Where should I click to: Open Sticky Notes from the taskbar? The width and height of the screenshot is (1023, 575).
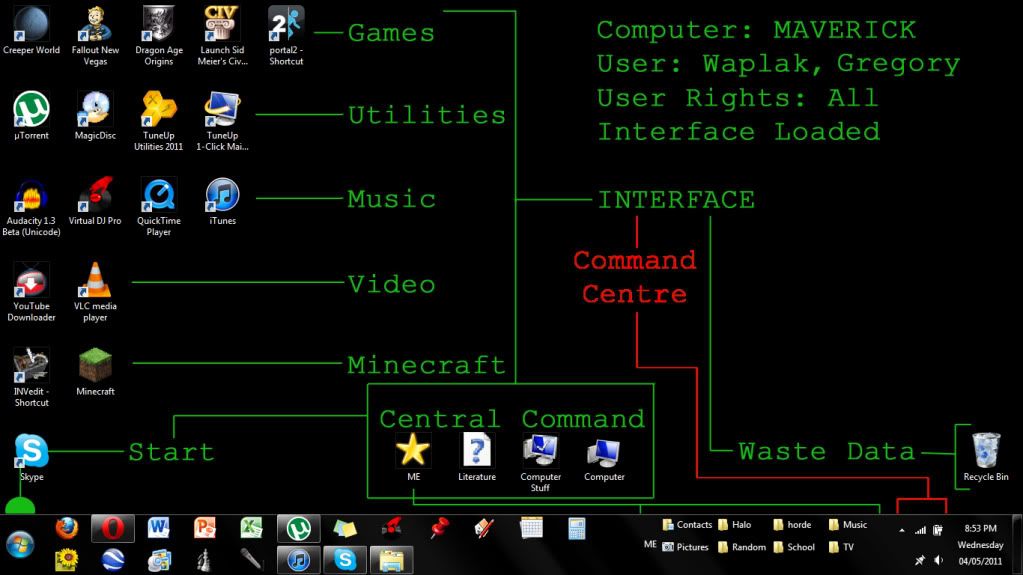(345, 528)
